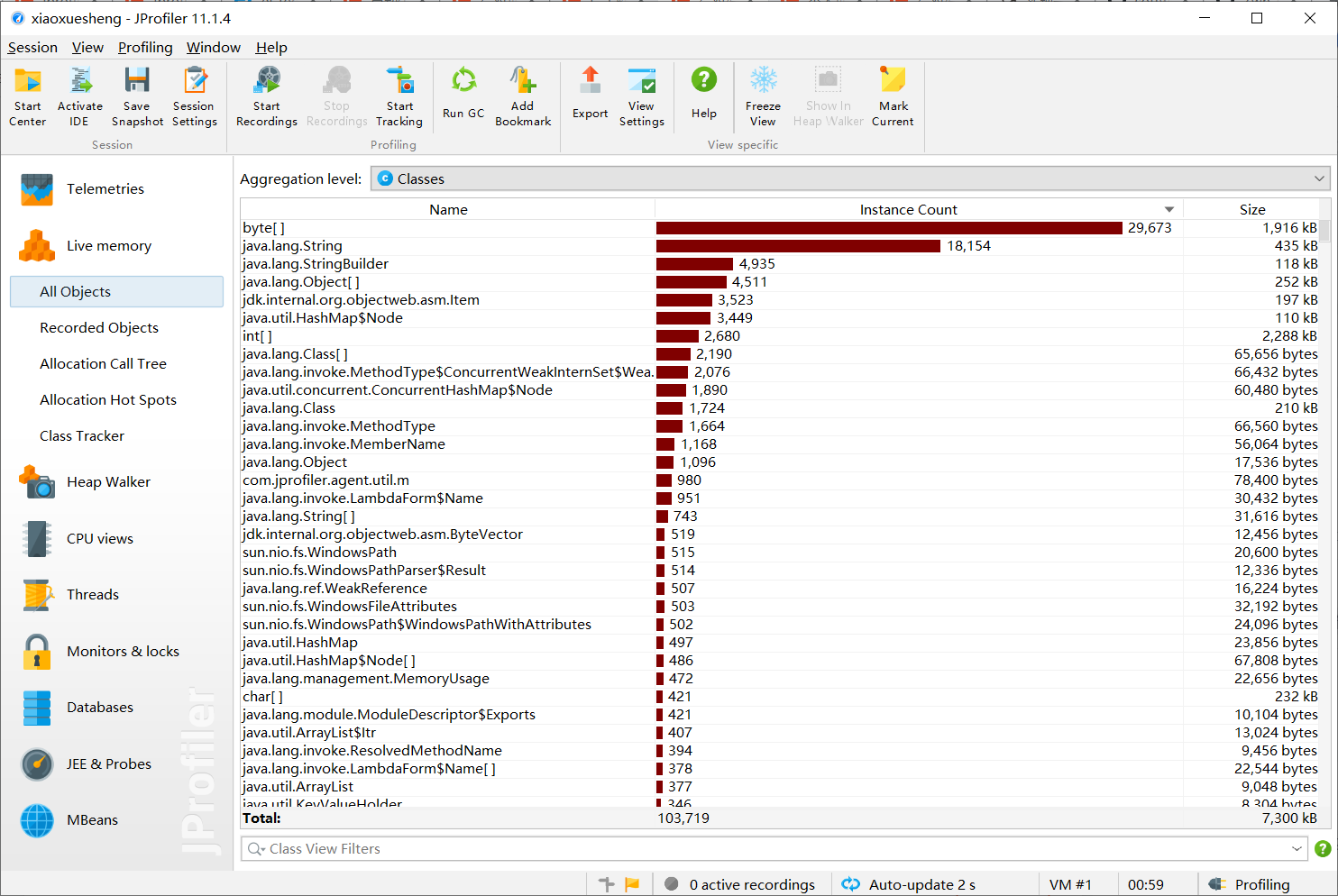Click the byte[] instance count bar
The image size is (1338, 896).
[x=889, y=228]
